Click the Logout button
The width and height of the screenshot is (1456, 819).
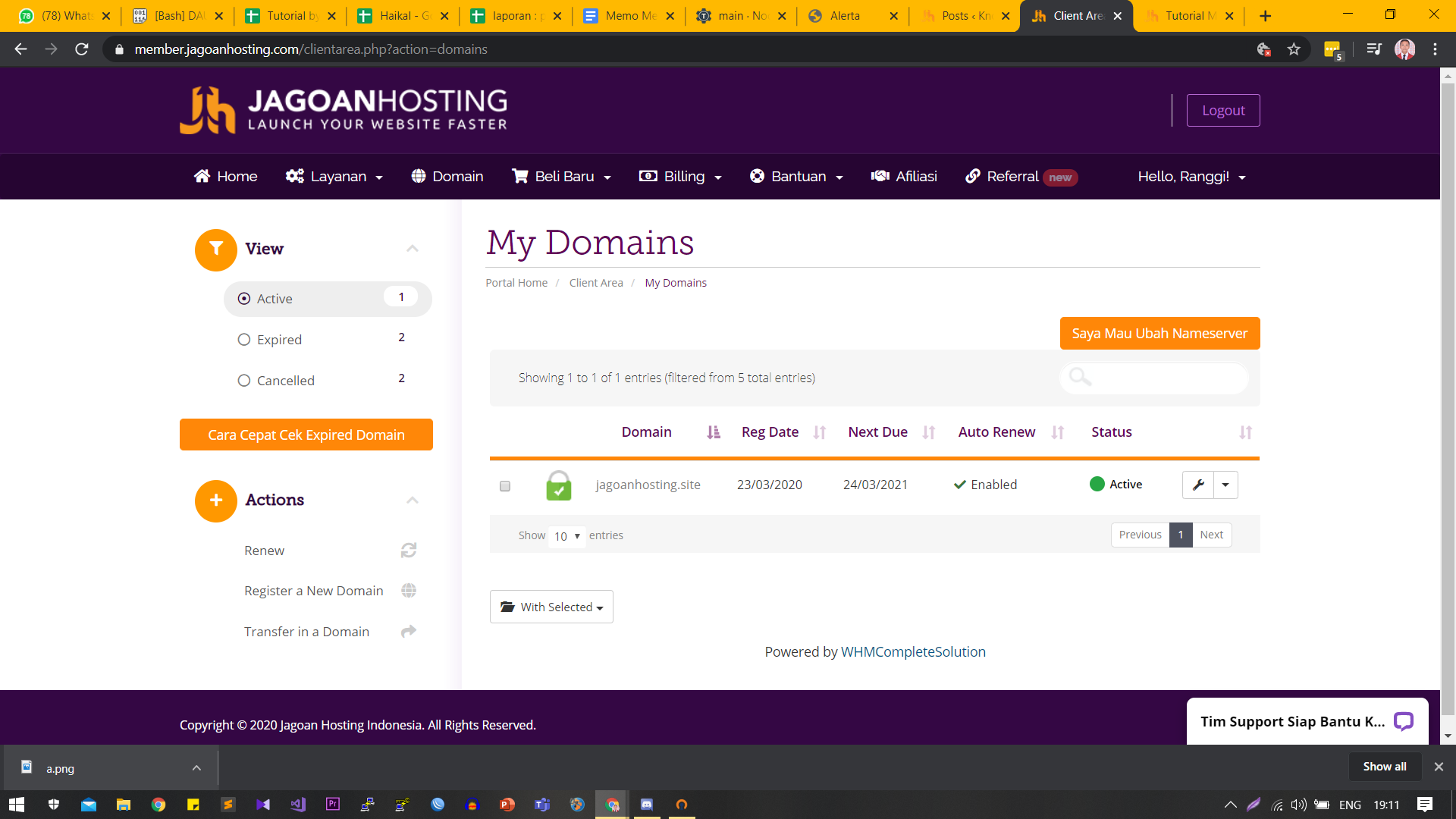[1223, 111]
